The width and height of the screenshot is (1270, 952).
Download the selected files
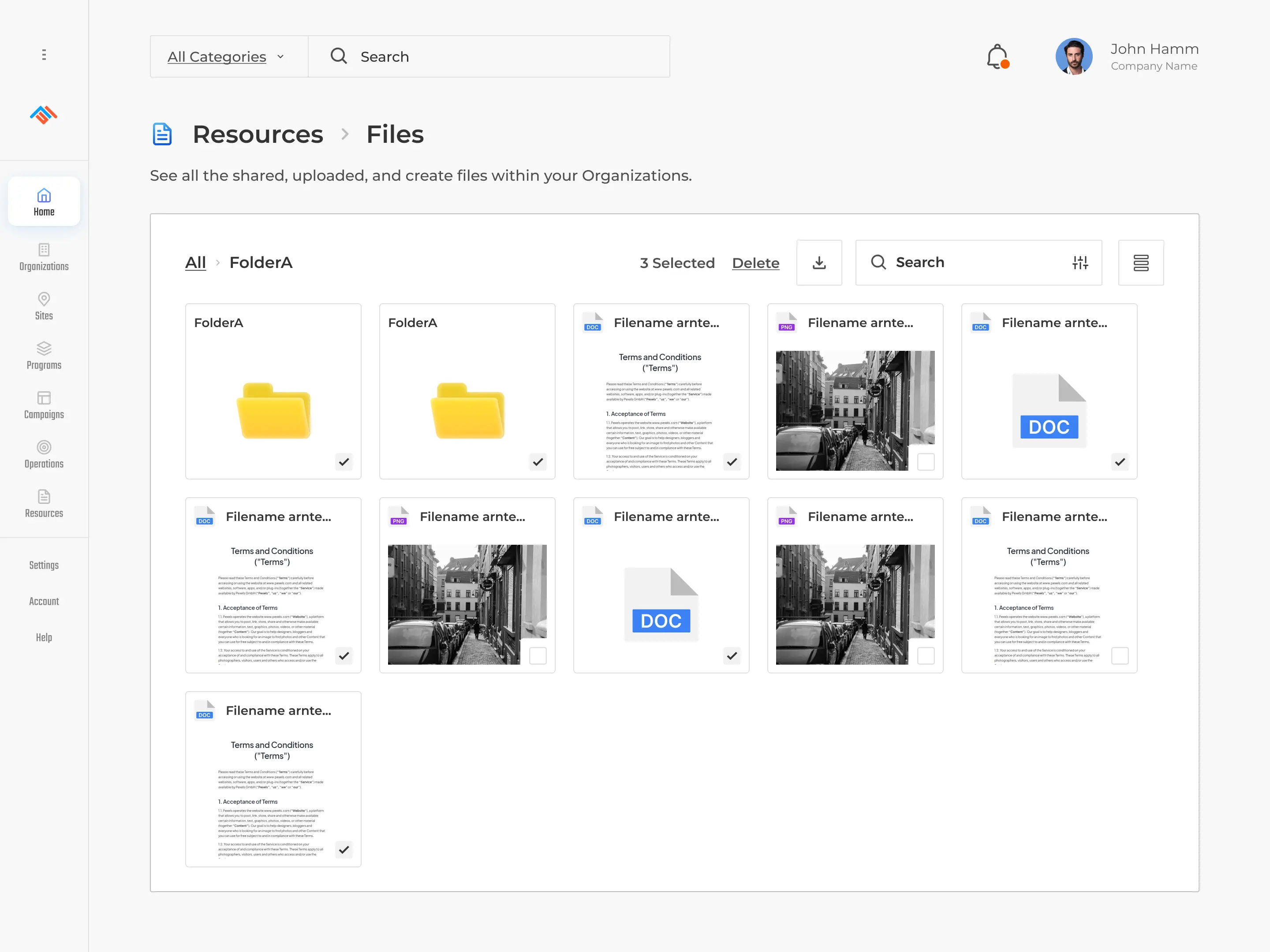coord(819,262)
